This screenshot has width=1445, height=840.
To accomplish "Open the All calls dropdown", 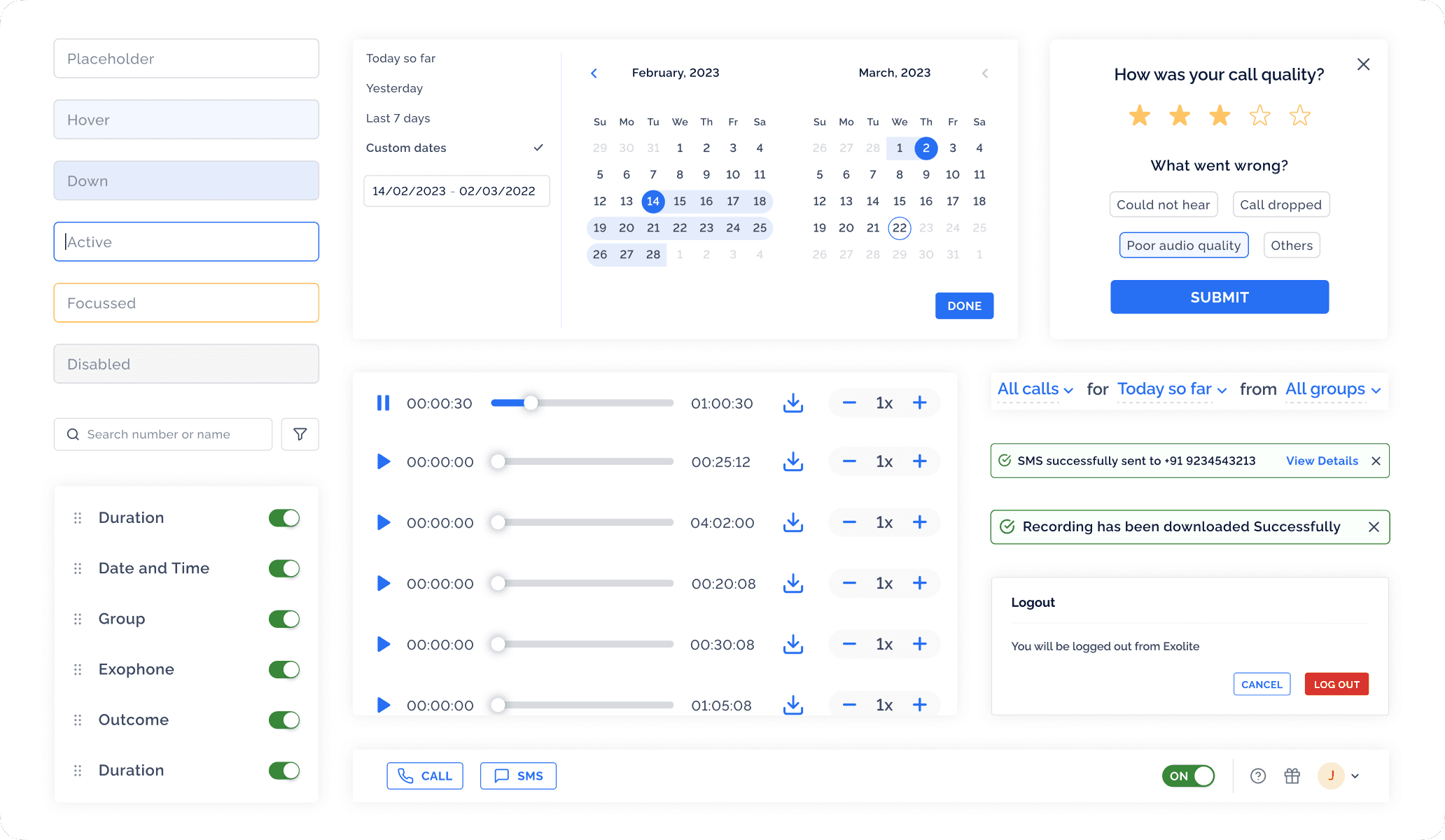I will (x=1034, y=389).
